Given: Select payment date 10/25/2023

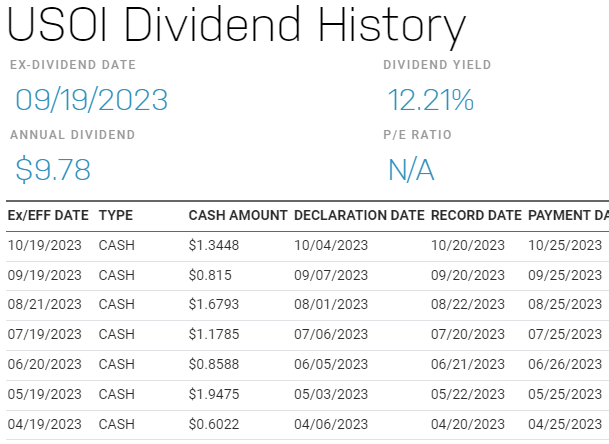Looking at the screenshot, I should click(565, 246).
